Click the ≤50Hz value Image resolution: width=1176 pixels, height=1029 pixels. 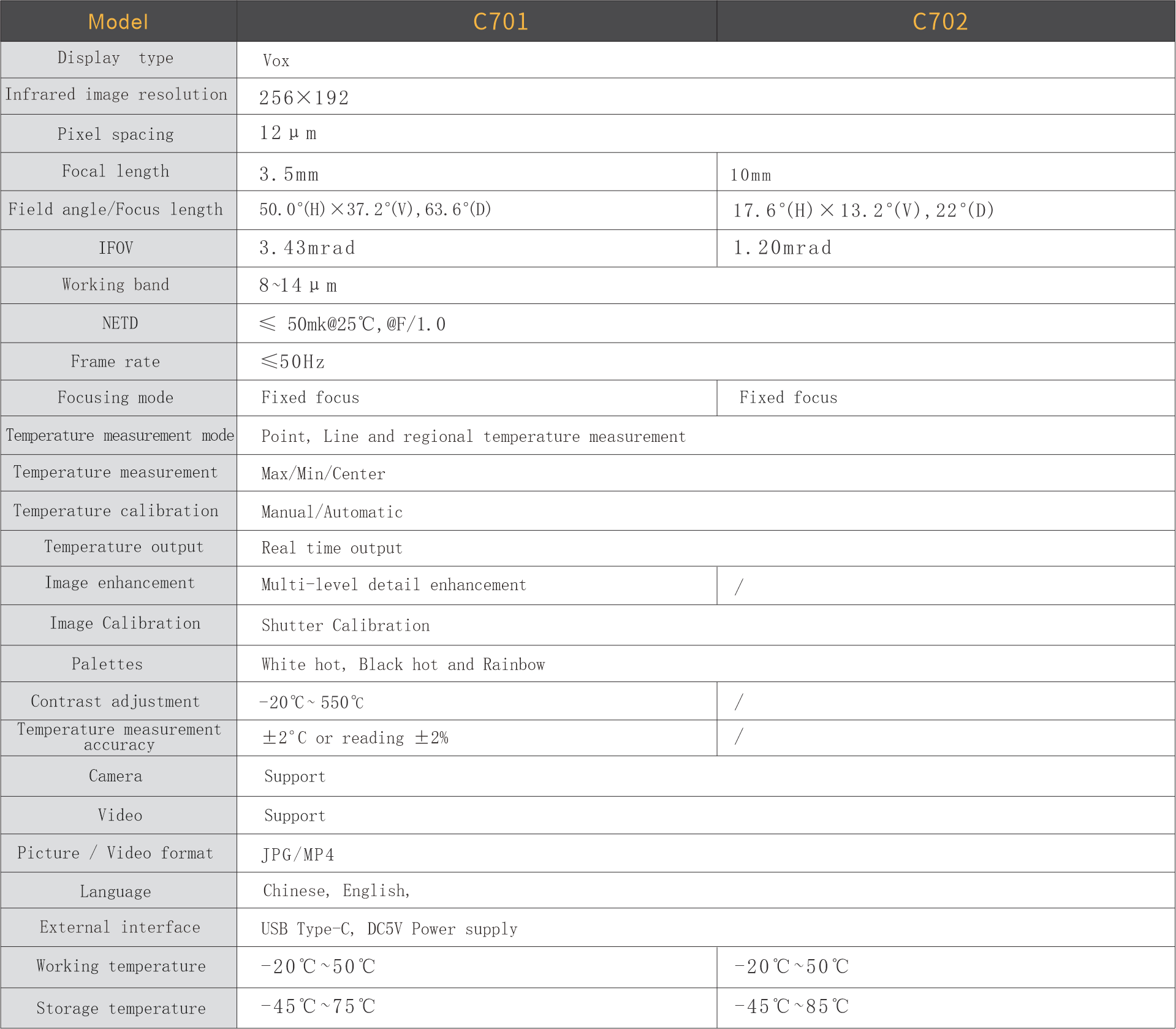pyautogui.click(x=293, y=362)
